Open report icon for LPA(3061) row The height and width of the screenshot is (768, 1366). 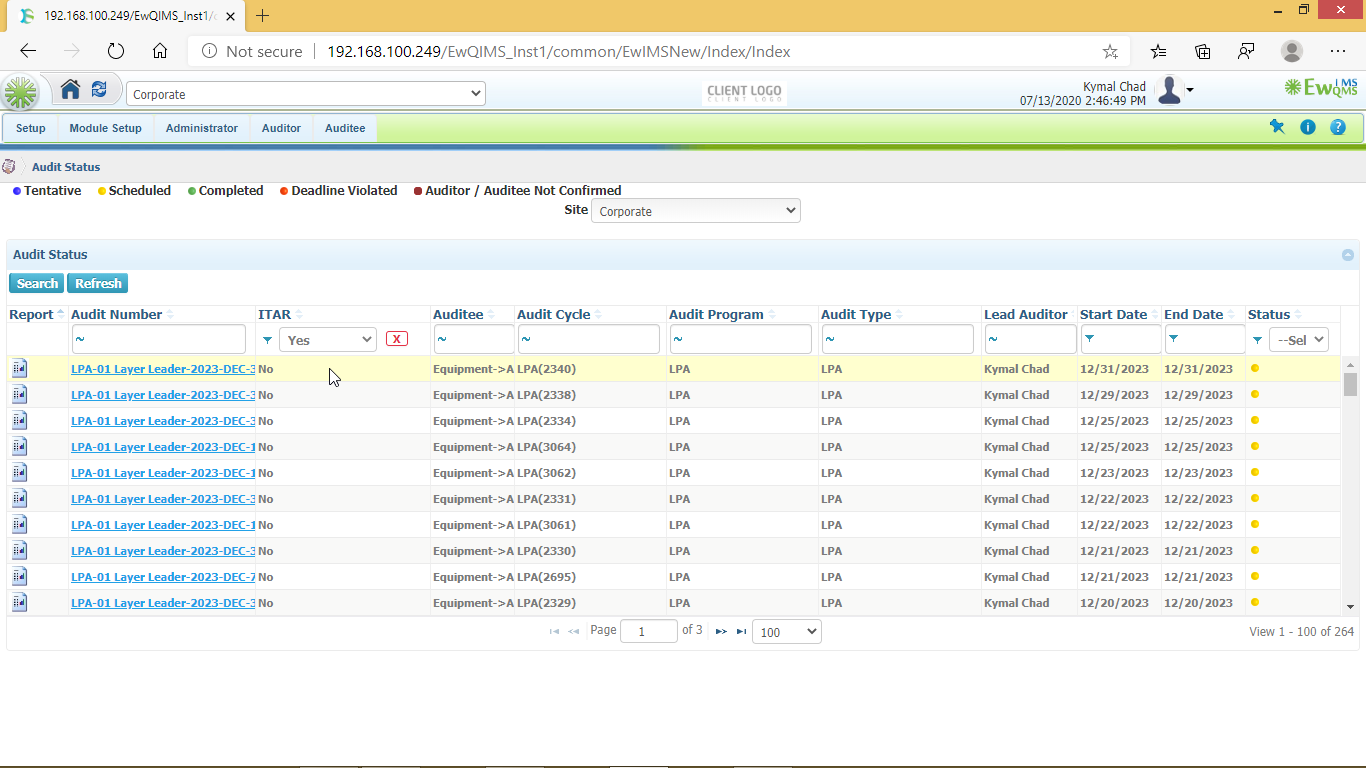click(20, 525)
